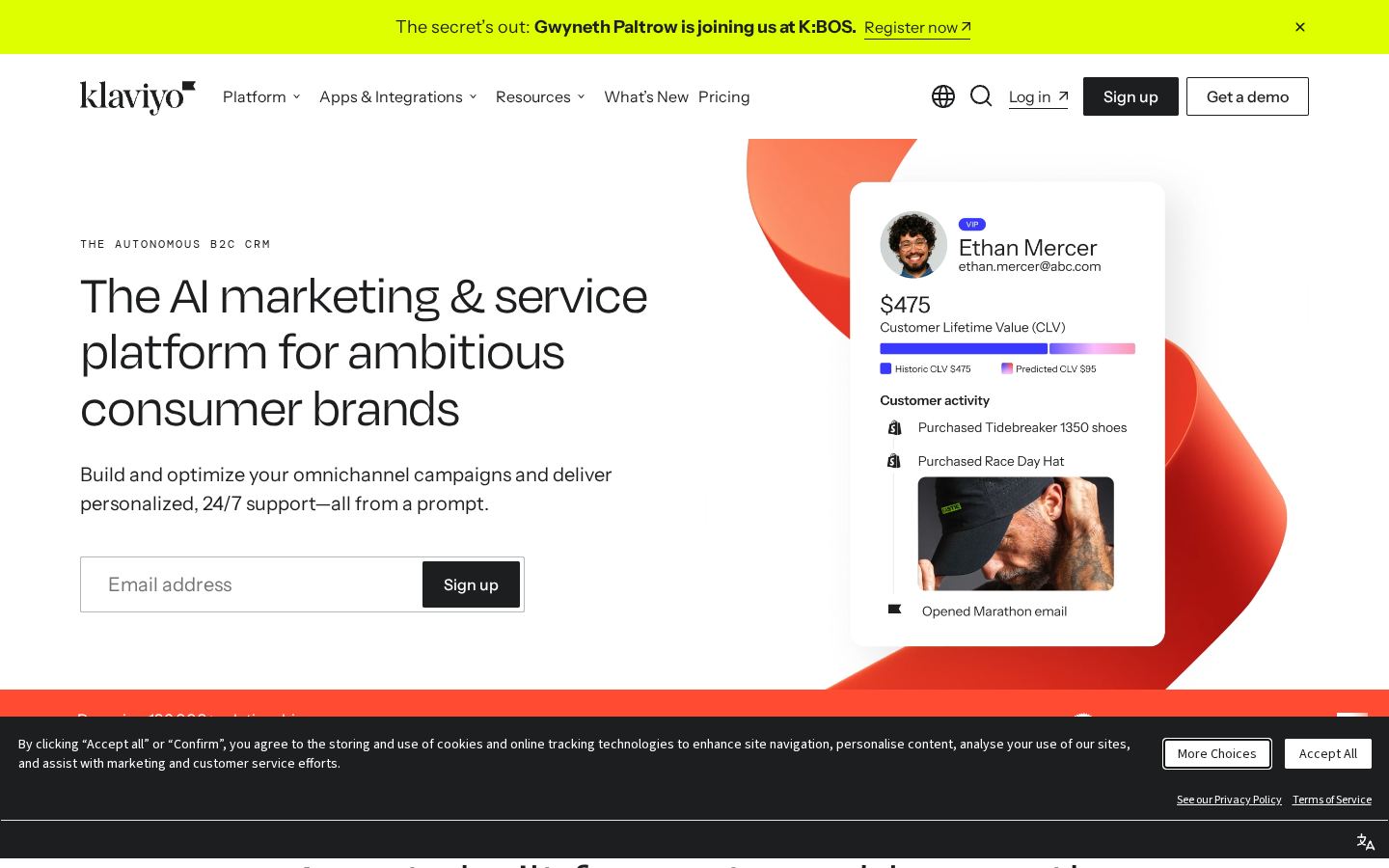Click the Ethan Mercer name text
Screen dimensions: 1389x868
click(1027, 247)
